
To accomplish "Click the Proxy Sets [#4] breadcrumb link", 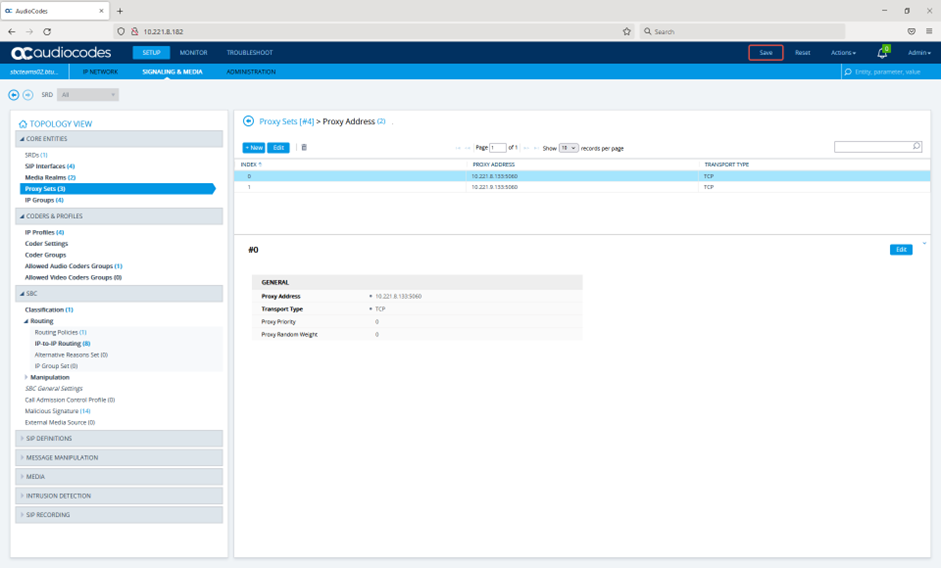I will pyautogui.click(x=286, y=121).
